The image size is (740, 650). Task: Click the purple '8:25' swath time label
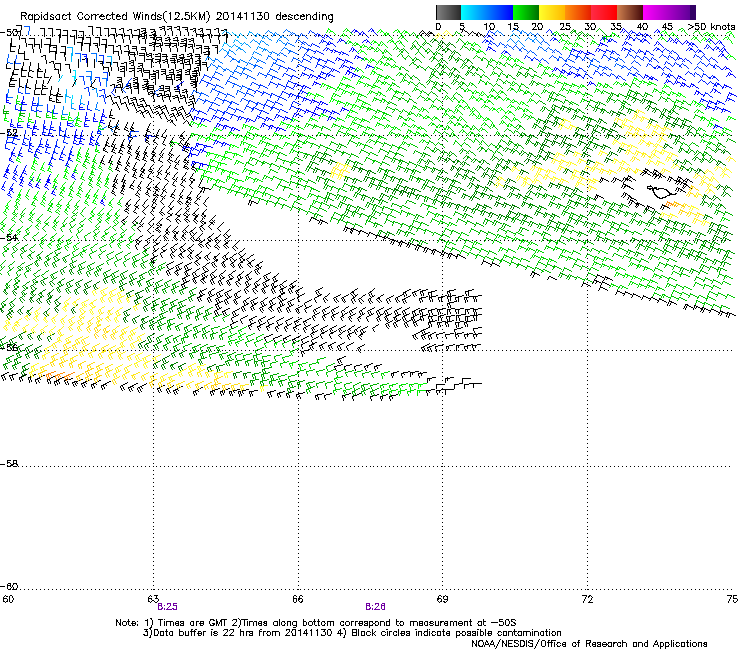coord(168,607)
